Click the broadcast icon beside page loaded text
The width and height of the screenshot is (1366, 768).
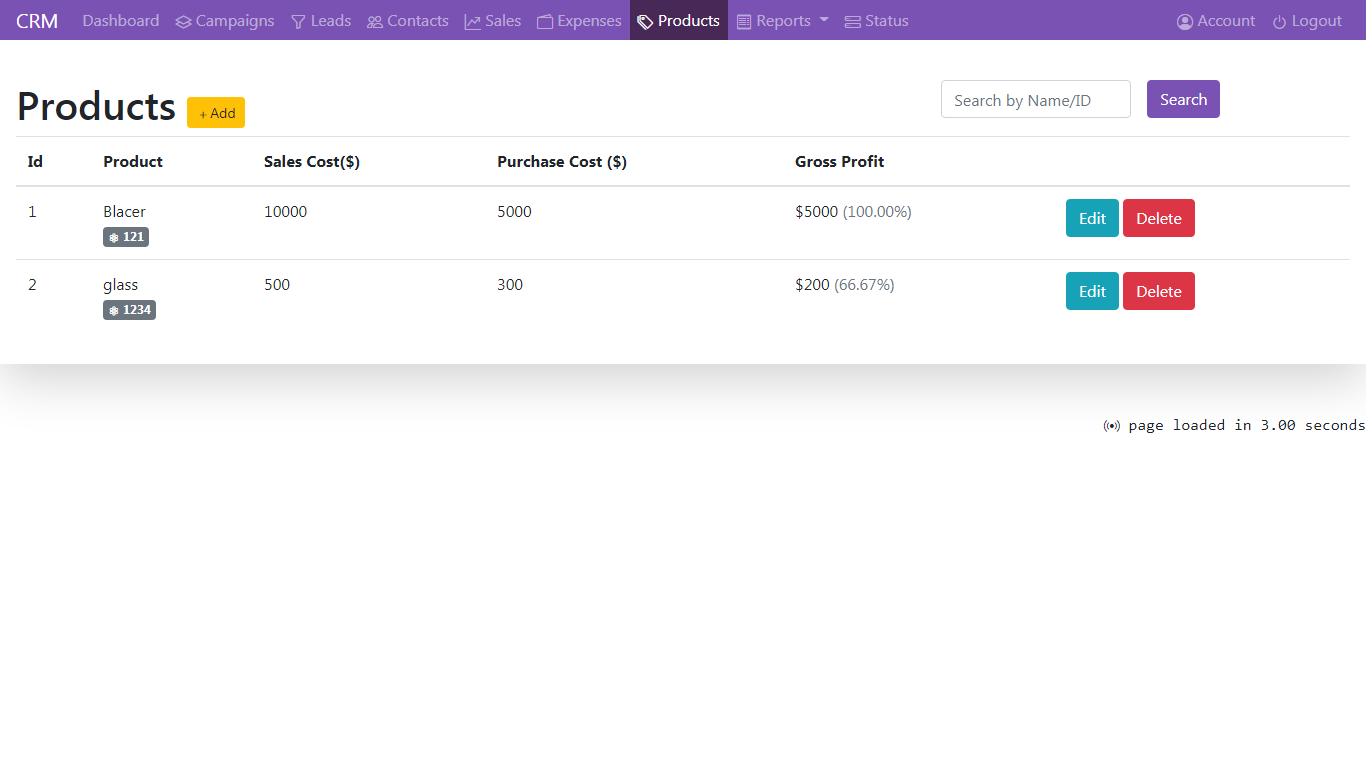pyautogui.click(x=1112, y=426)
